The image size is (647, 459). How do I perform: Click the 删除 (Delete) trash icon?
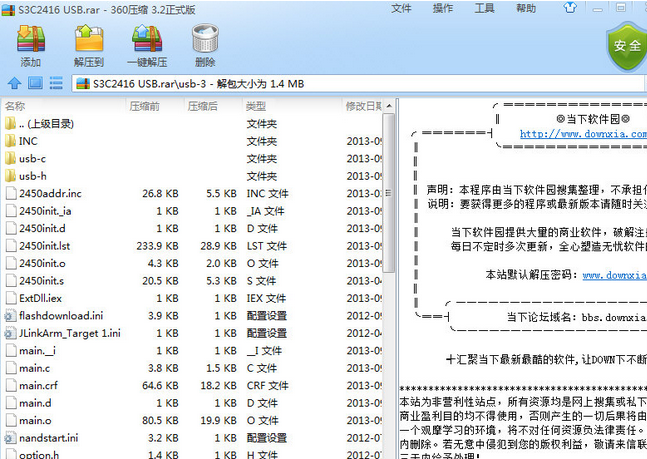205,39
